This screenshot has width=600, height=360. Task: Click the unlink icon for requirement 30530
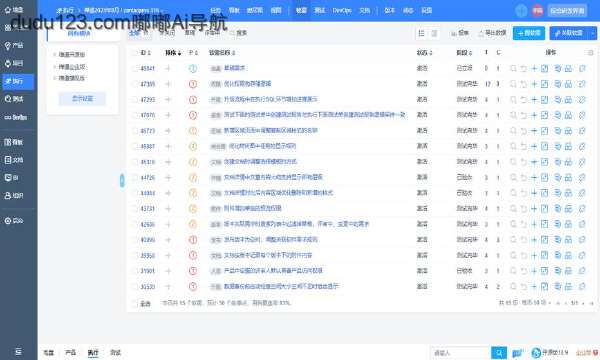582,287
